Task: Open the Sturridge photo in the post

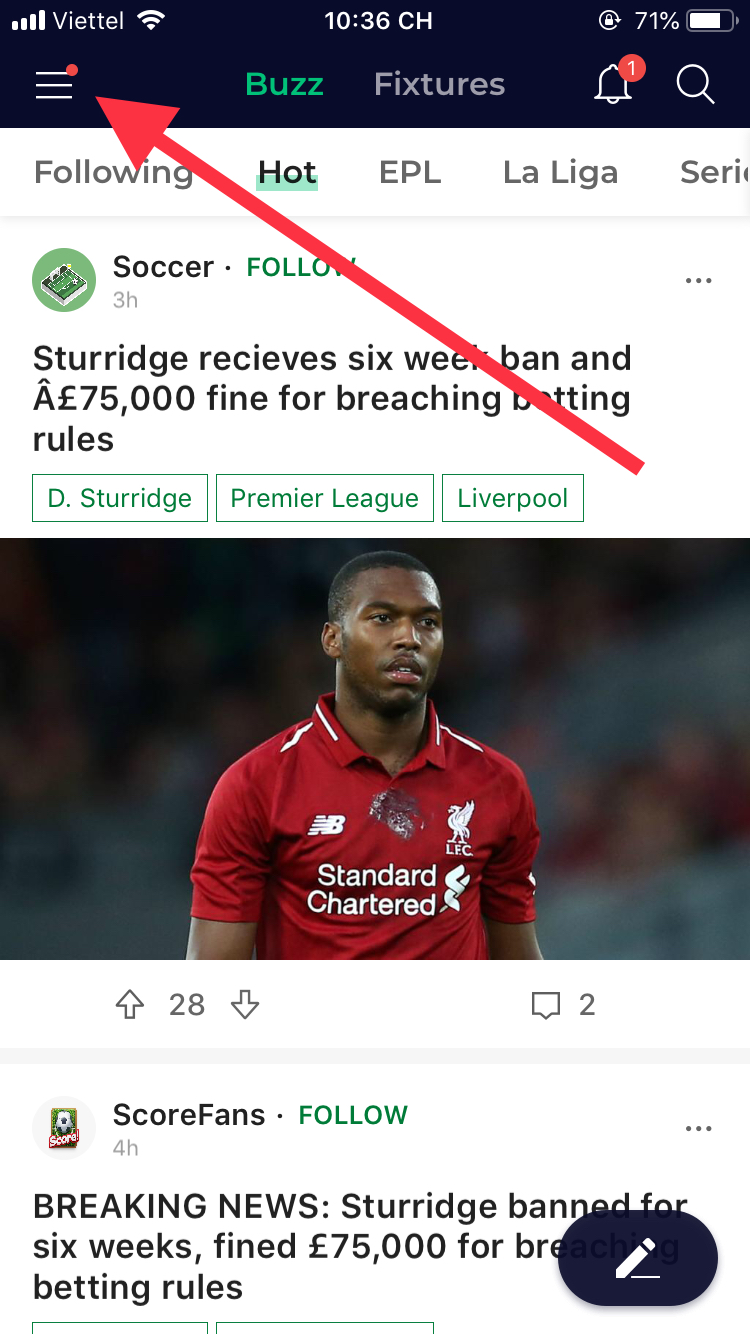Action: tap(375, 749)
